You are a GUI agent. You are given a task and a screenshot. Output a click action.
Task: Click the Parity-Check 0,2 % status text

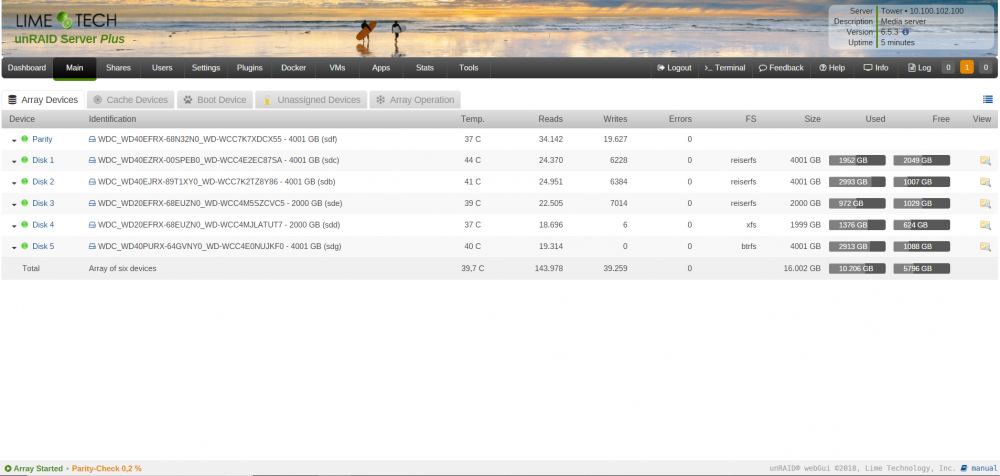pos(107,468)
